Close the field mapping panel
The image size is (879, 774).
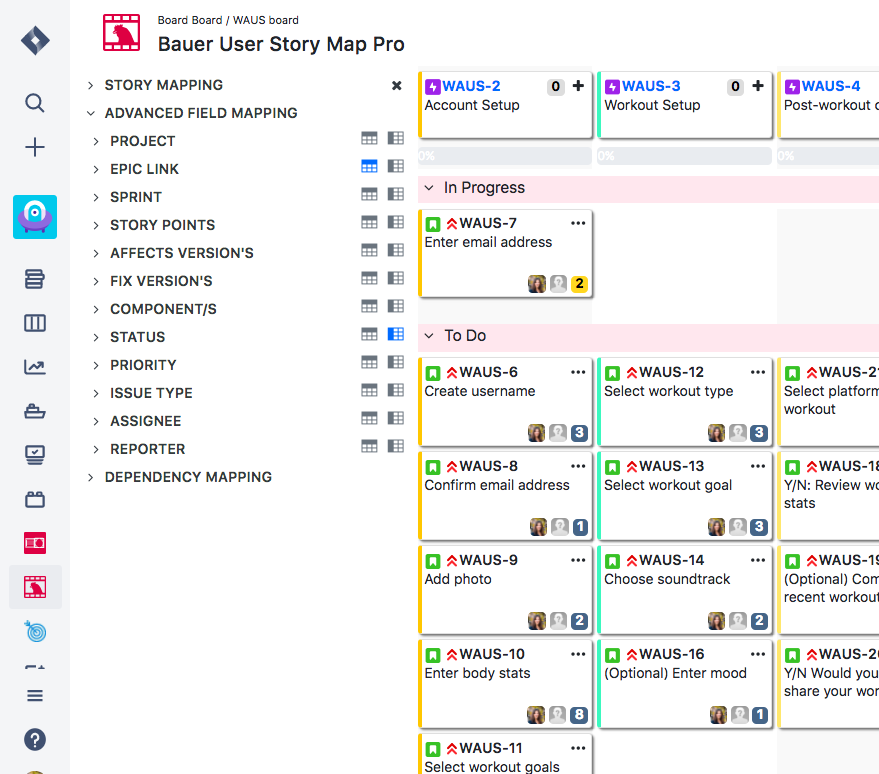click(x=396, y=86)
